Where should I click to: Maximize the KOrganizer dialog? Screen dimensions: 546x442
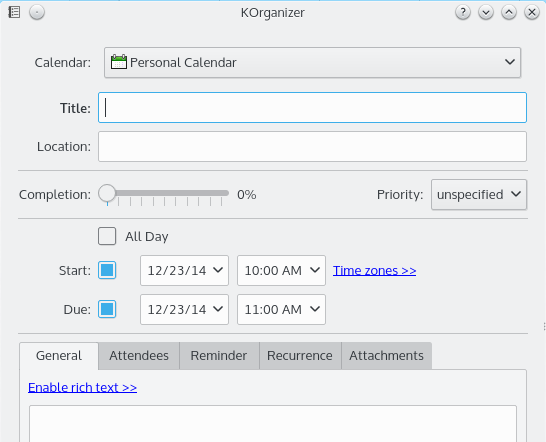[509, 13]
